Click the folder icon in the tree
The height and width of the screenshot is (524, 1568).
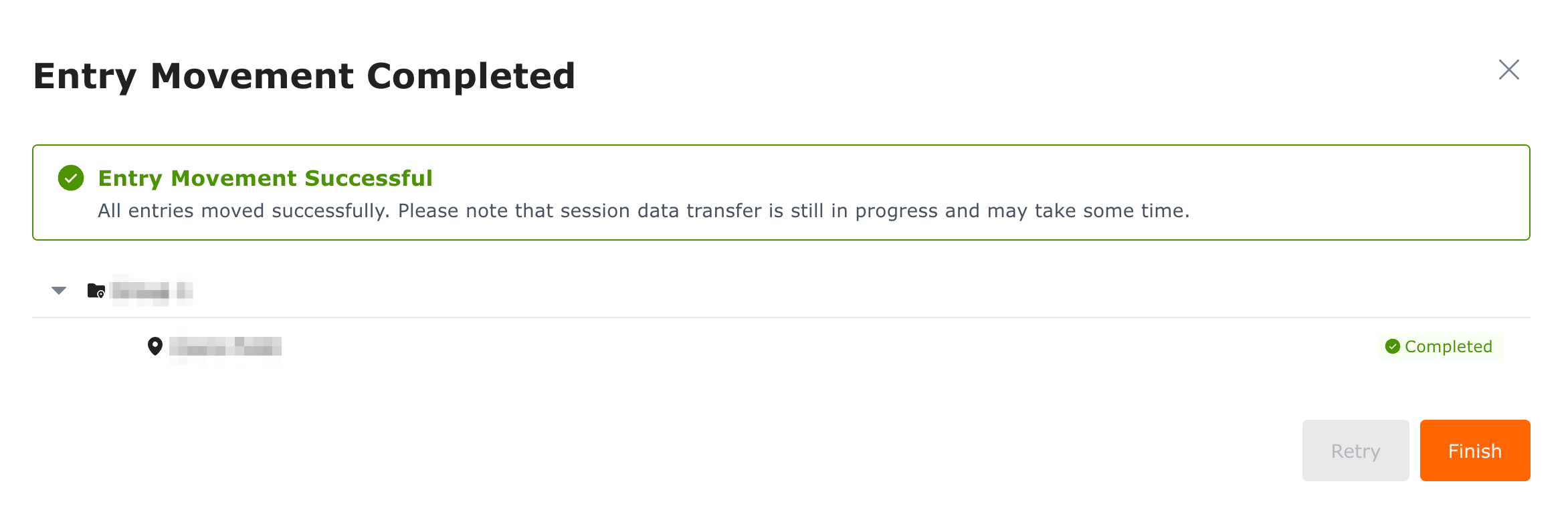[x=96, y=291]
